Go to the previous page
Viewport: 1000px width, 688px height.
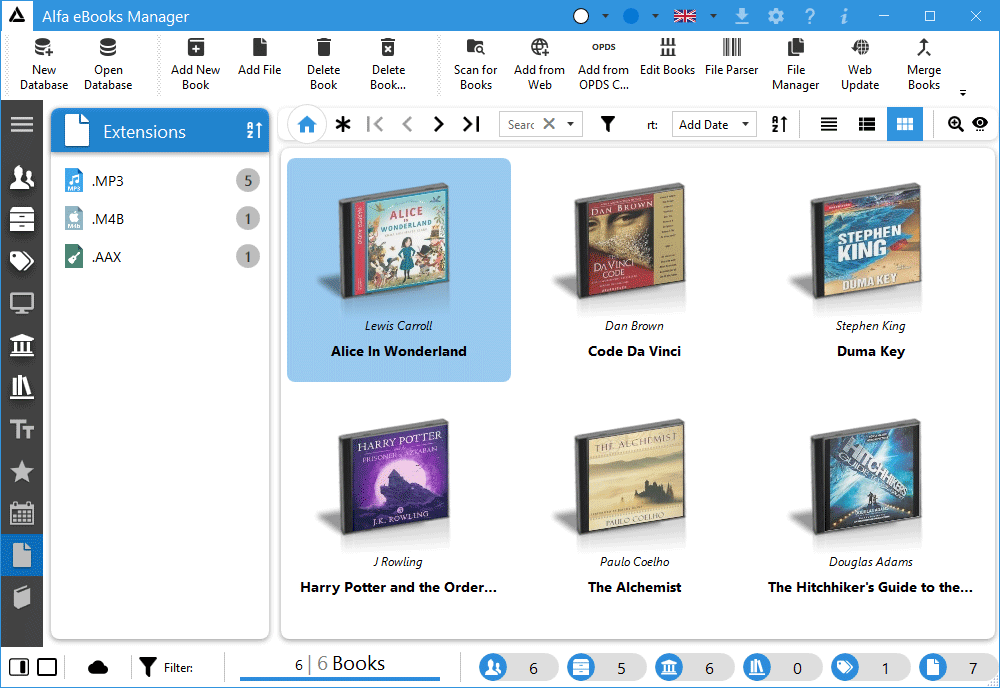408,124
